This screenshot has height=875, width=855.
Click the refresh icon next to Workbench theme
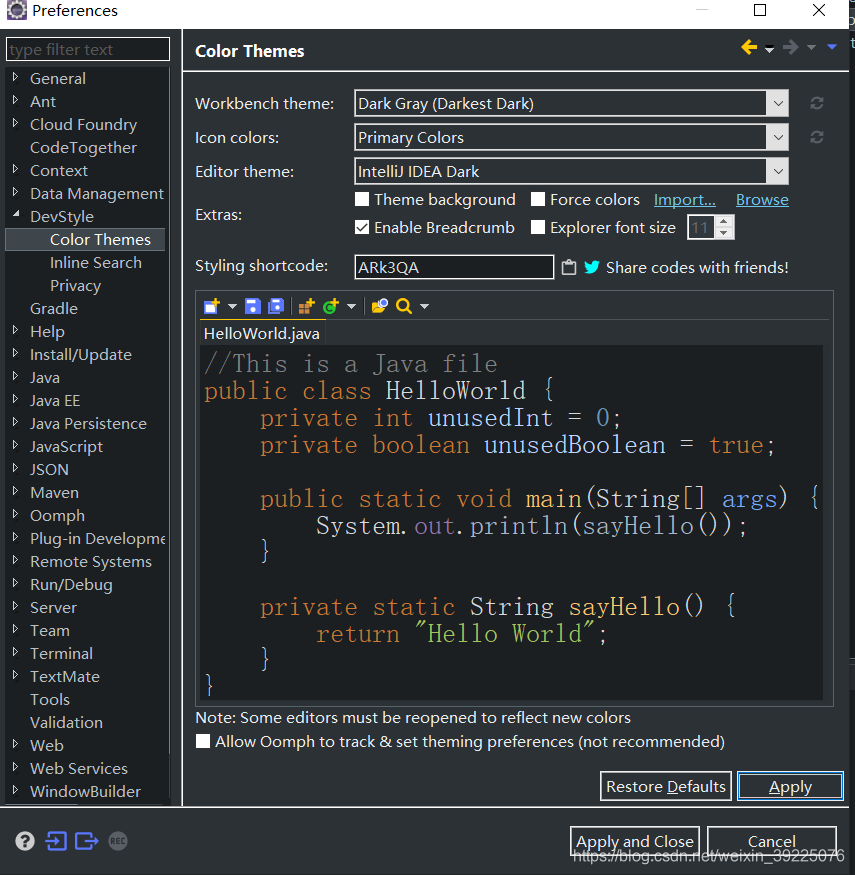[x=816, y=103]
